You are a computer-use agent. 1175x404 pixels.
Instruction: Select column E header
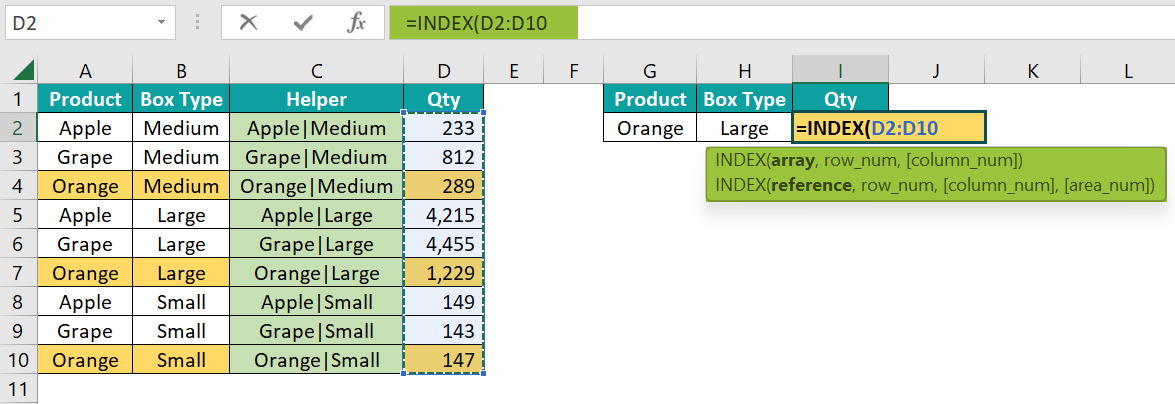pos(513,71)
